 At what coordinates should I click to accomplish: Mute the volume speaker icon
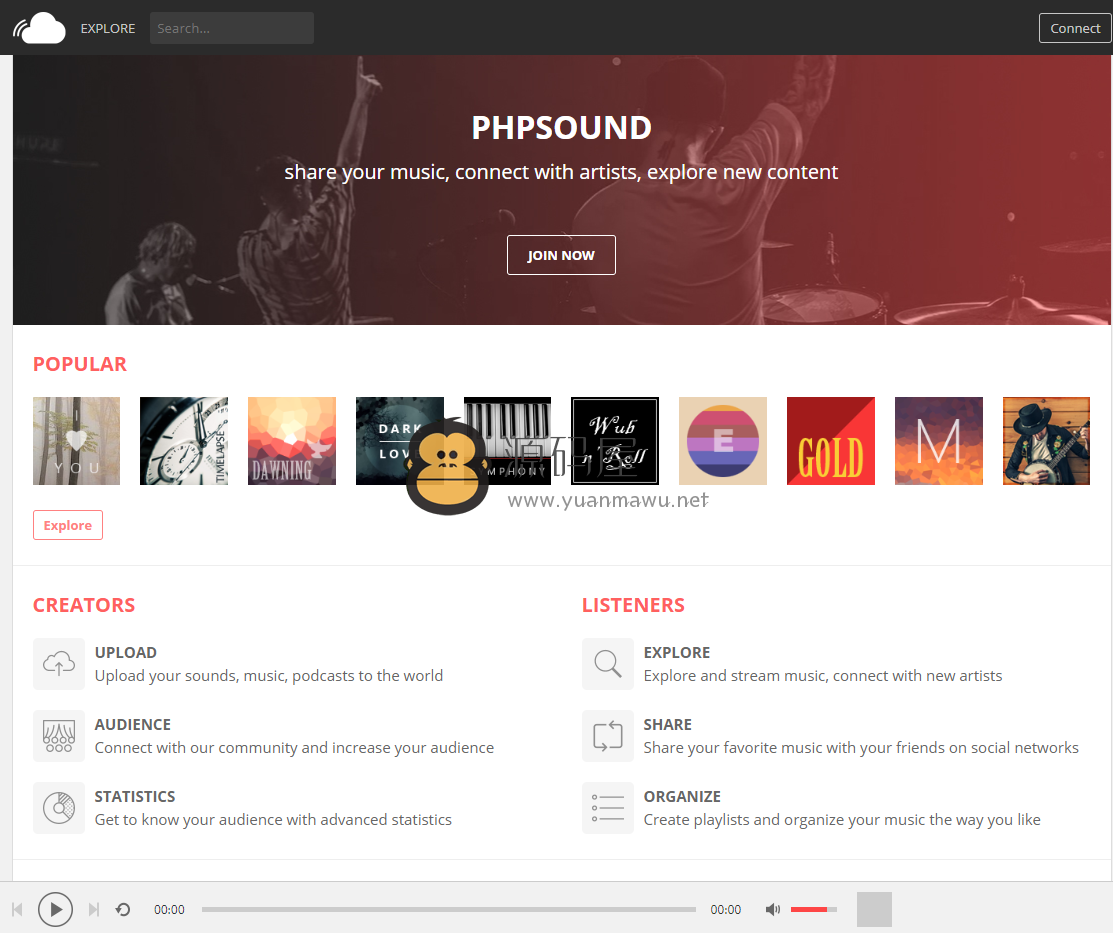click(x=772, y=910)
